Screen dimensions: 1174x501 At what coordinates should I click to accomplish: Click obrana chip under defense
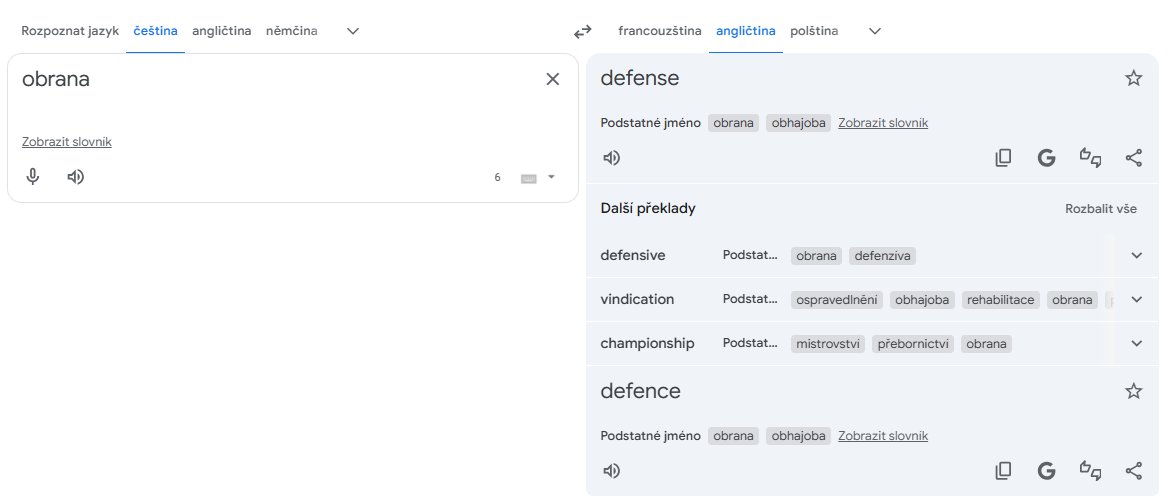[733, 123]
